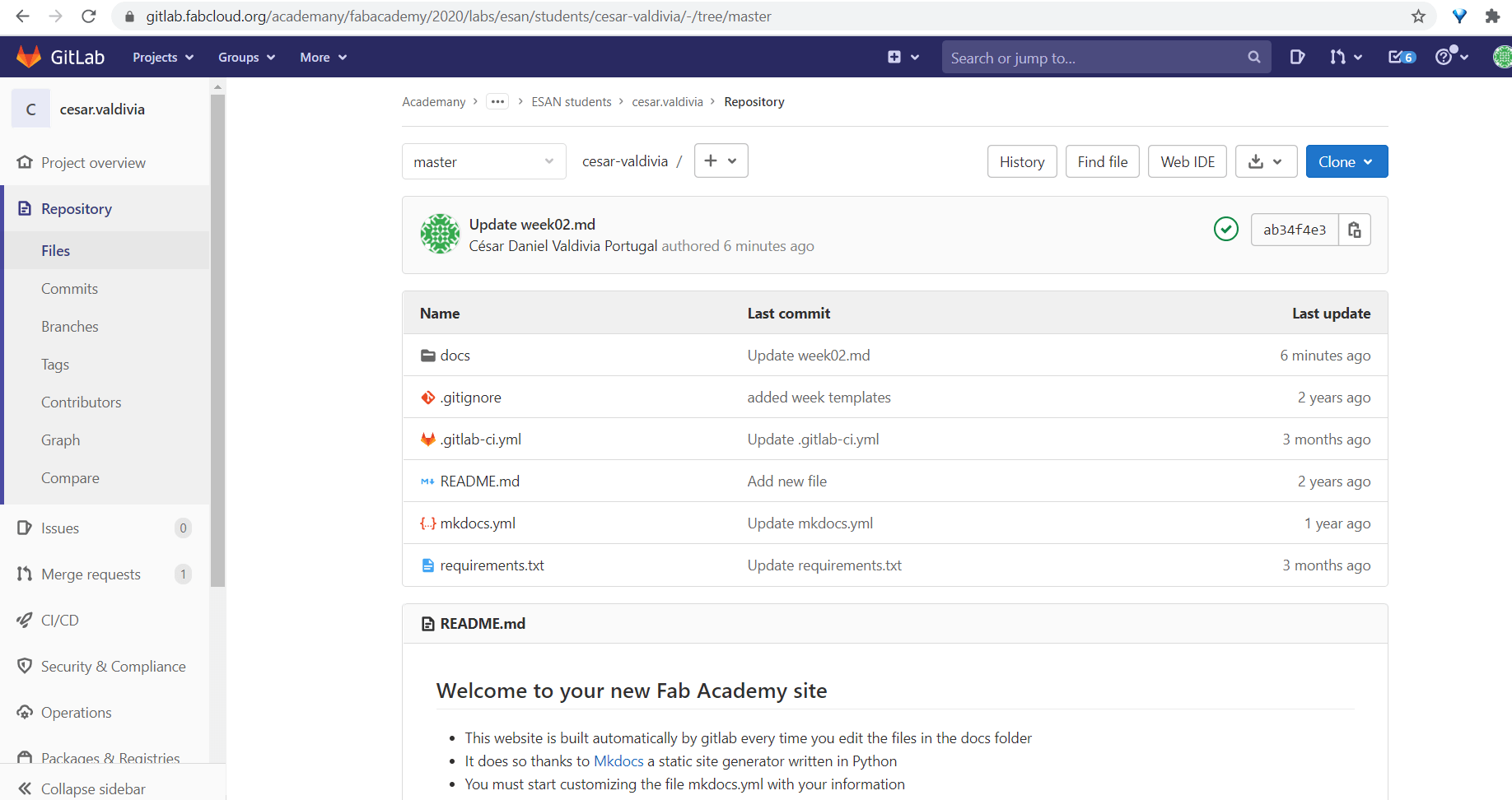Click the docs folder icon
The image size is (1512, 800).
428,356
